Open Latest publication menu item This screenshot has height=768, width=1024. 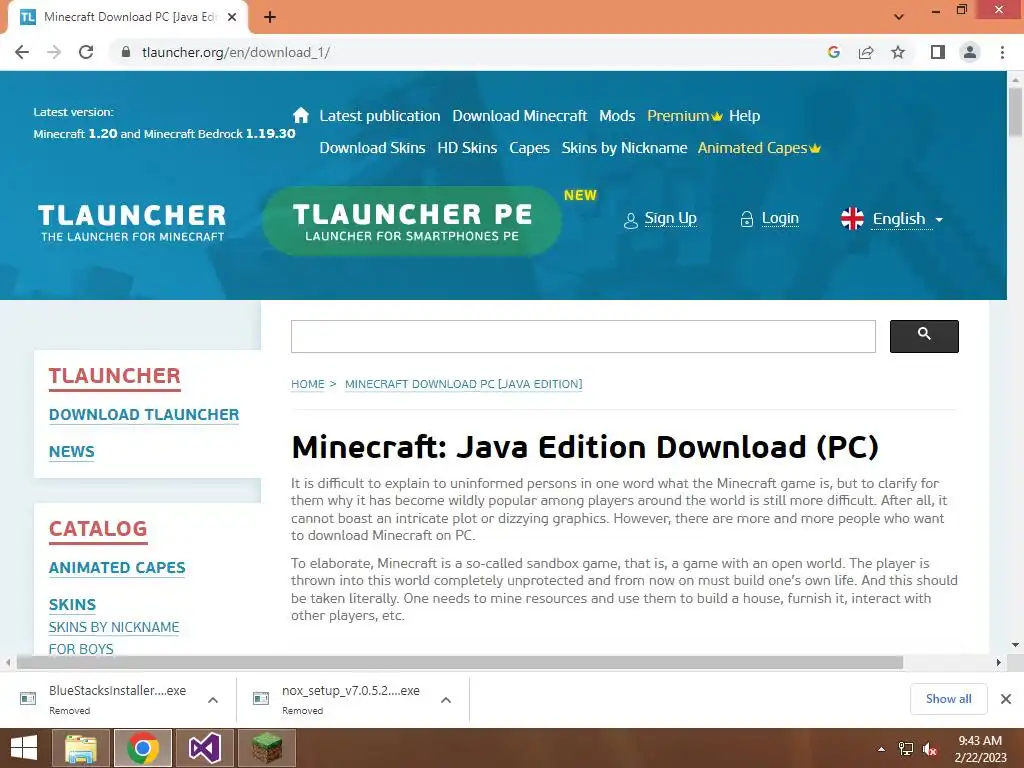[379, 116]
